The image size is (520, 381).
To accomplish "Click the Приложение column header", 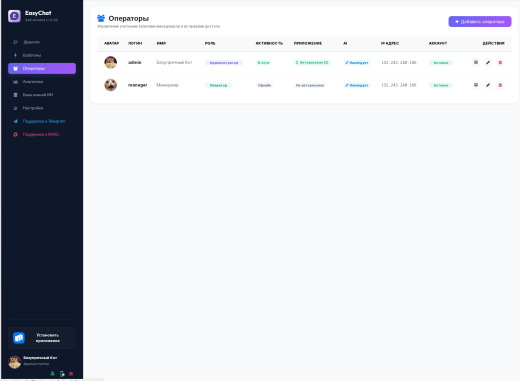I will coord(308,43).
